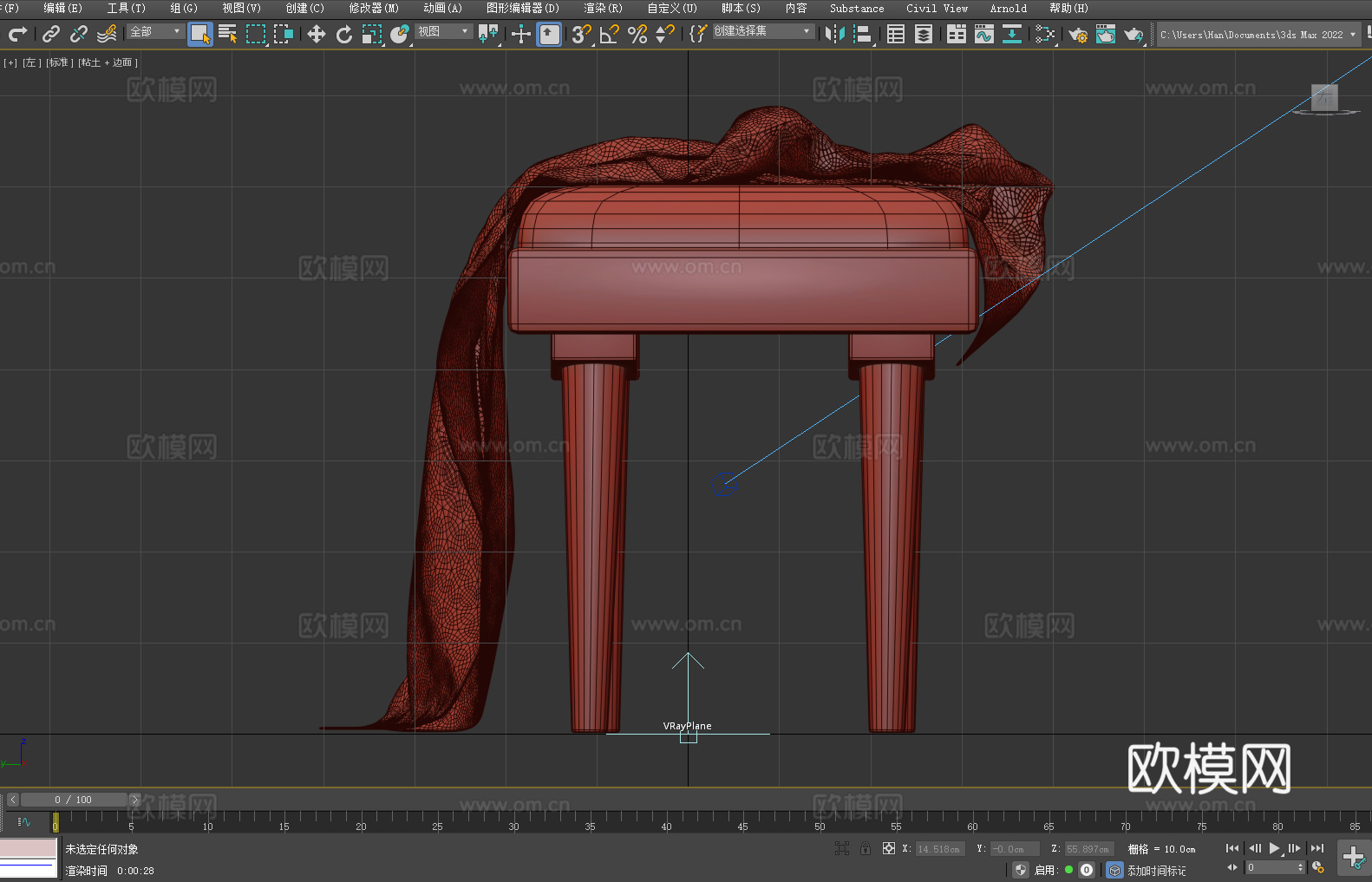
Task: Click Render Production teapot icon
Action: [1134, 34]
